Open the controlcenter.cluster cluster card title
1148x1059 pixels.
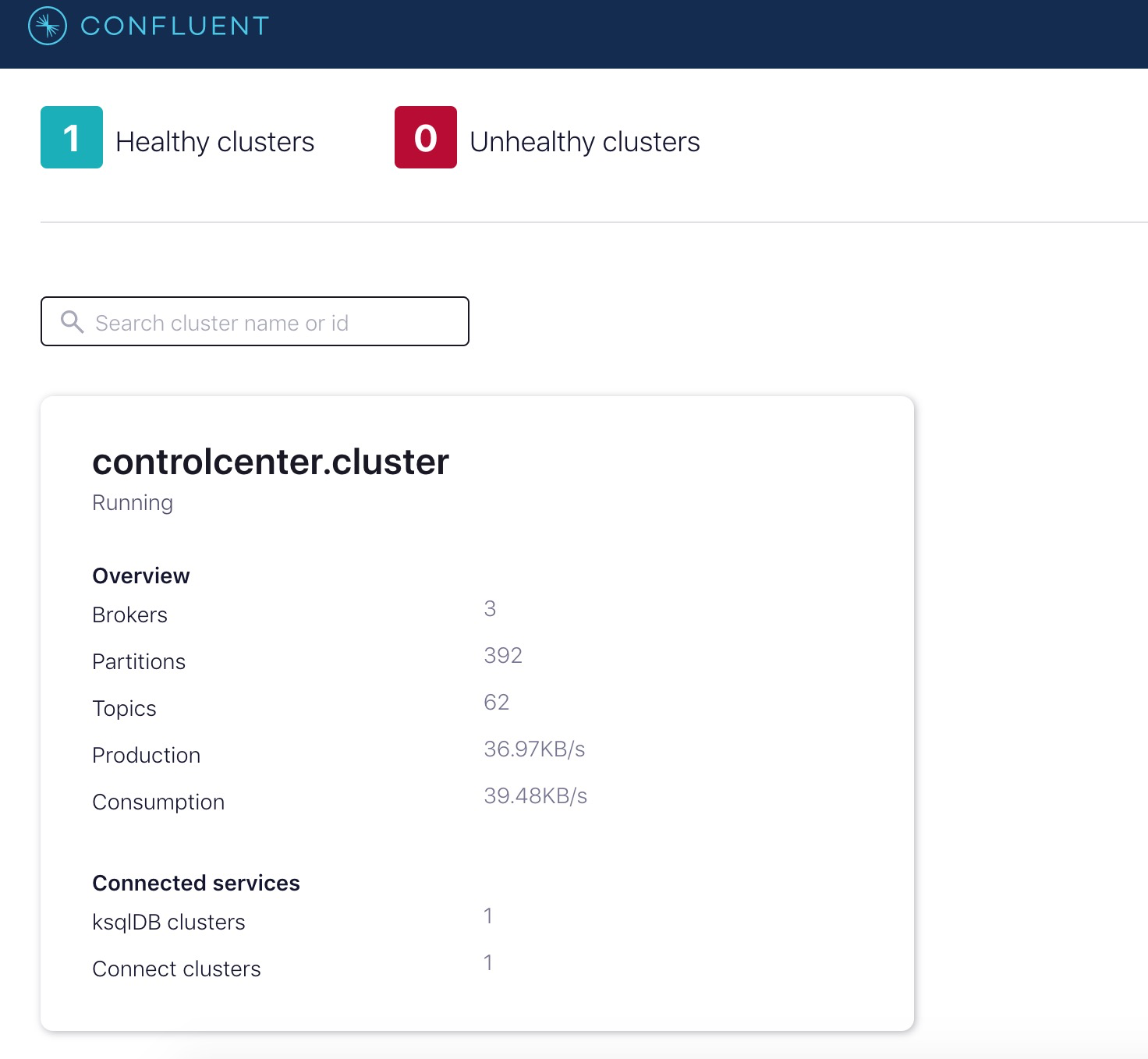pyautogui.click(x=271, y=462)
